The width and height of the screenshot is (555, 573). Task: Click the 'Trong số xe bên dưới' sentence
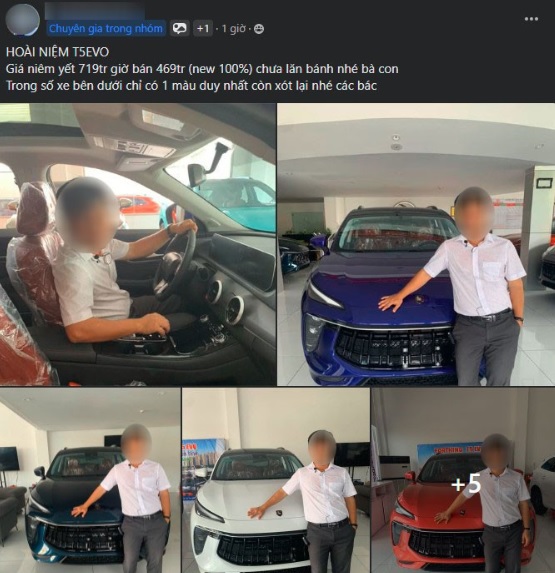point(191,86)
